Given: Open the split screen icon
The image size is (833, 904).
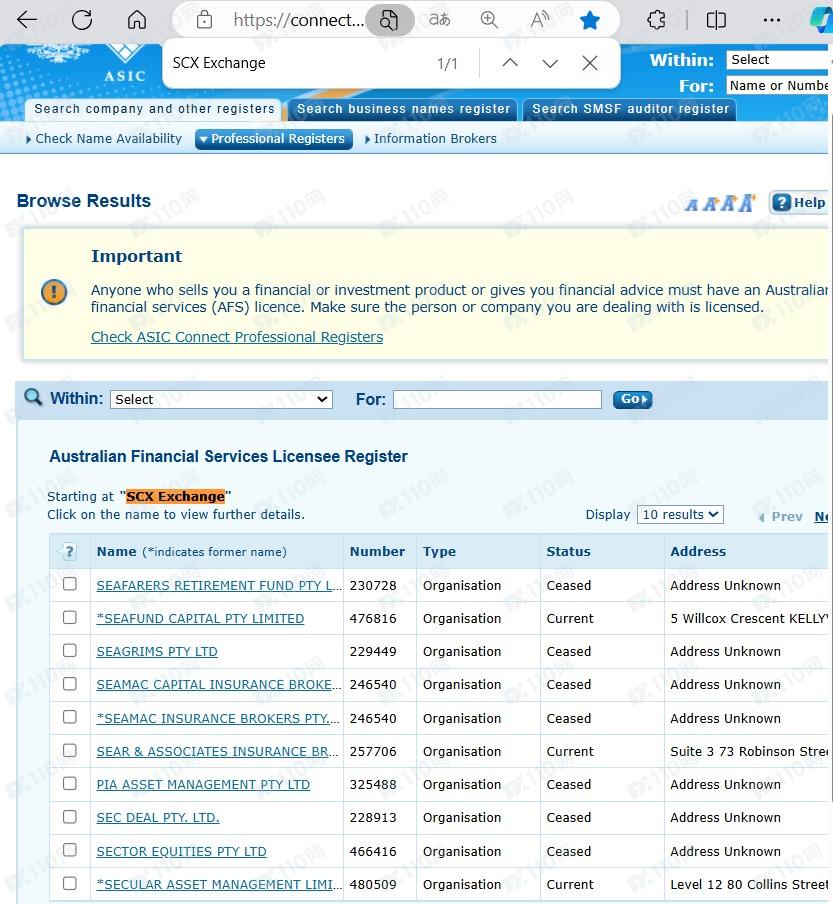Looking at the screenshot, I should [x=716, y=20].
